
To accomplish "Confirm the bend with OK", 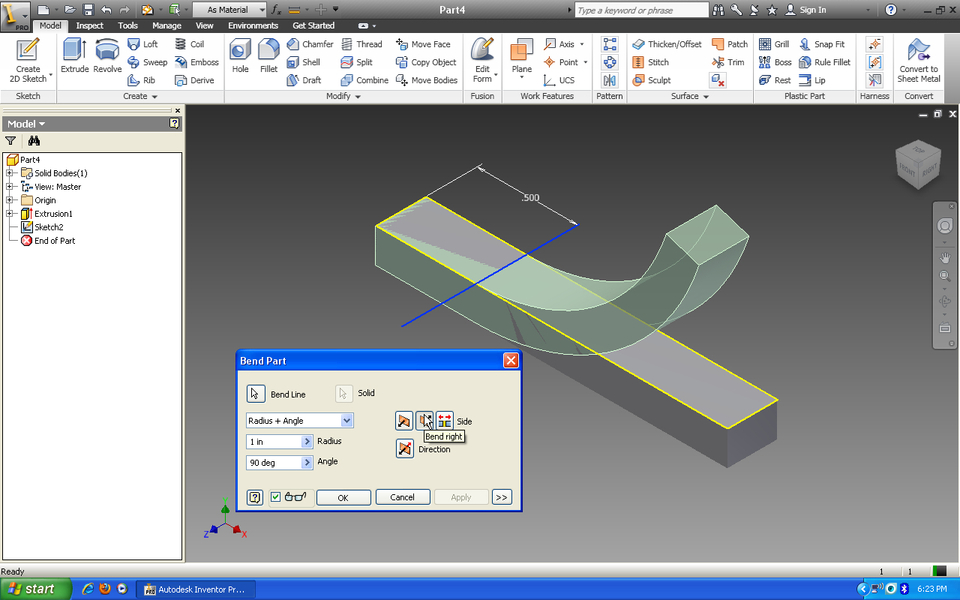I will coord(343,497).
